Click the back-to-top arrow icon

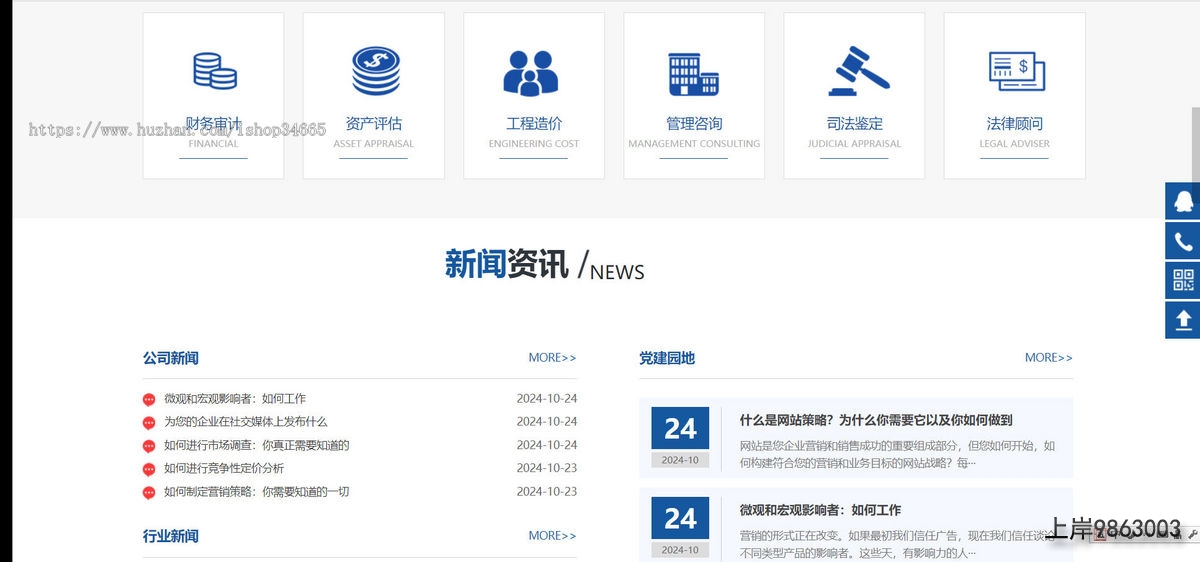1183,320
